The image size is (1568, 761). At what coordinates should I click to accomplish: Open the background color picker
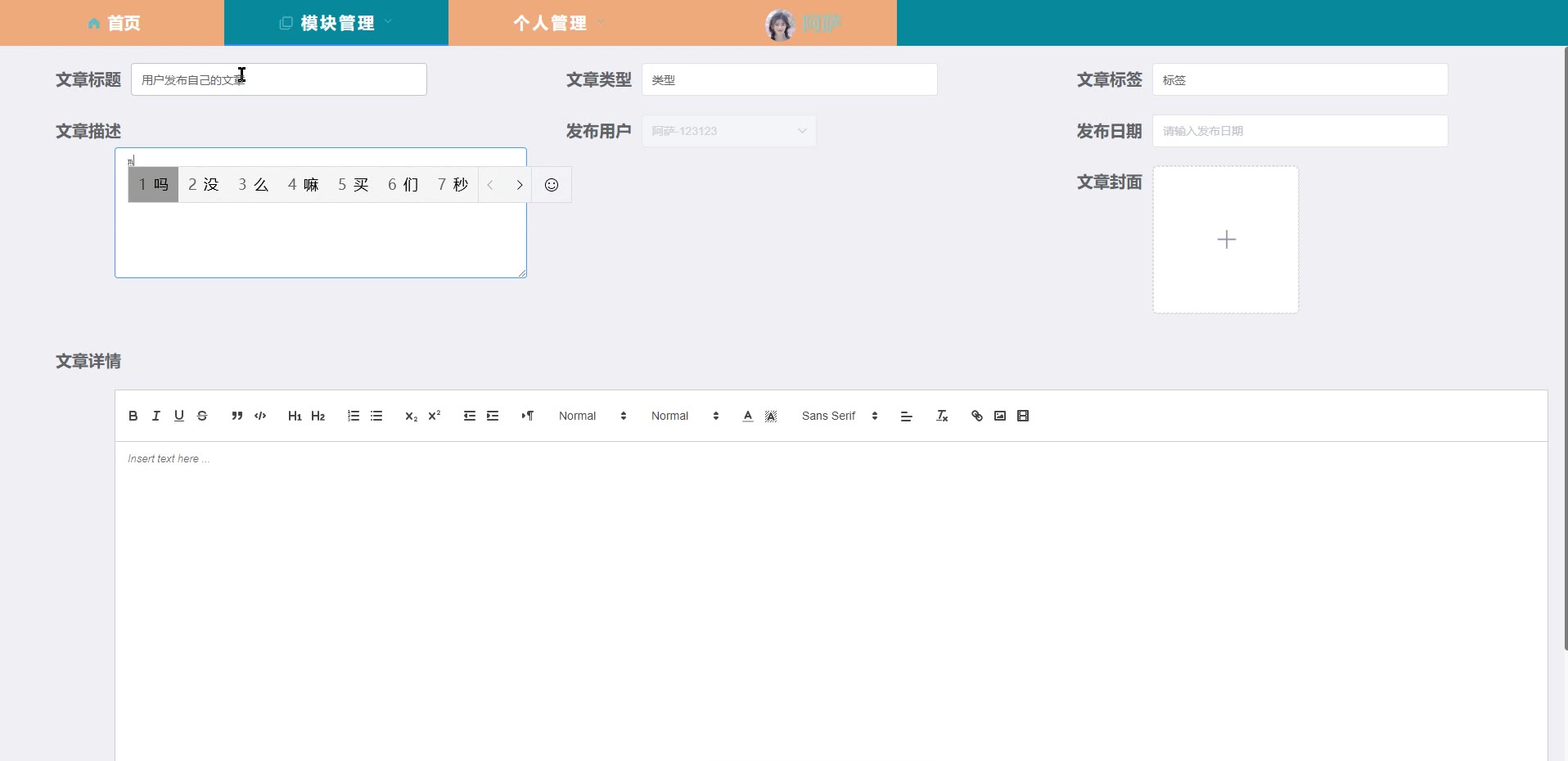coord(771,416)
